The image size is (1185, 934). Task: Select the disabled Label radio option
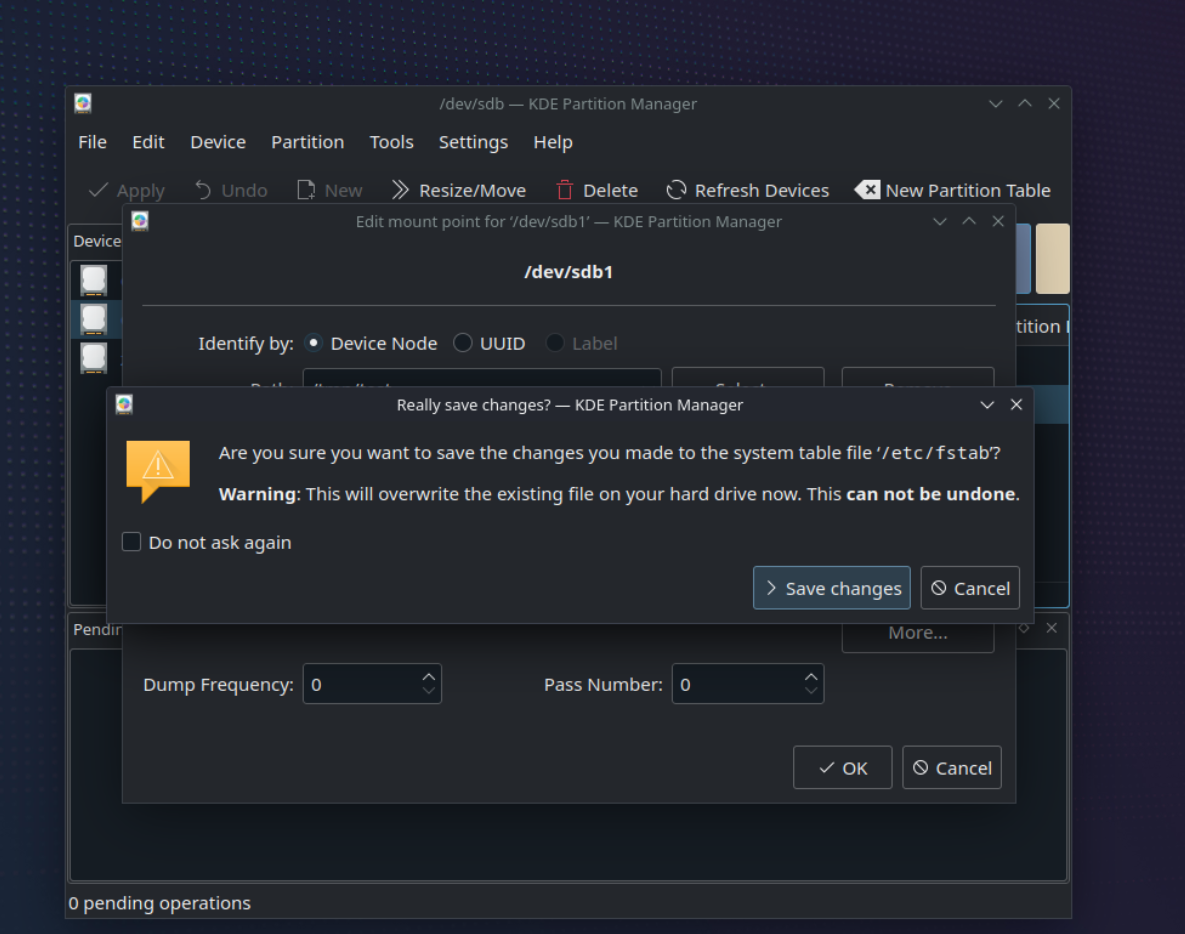click(555, 343)
